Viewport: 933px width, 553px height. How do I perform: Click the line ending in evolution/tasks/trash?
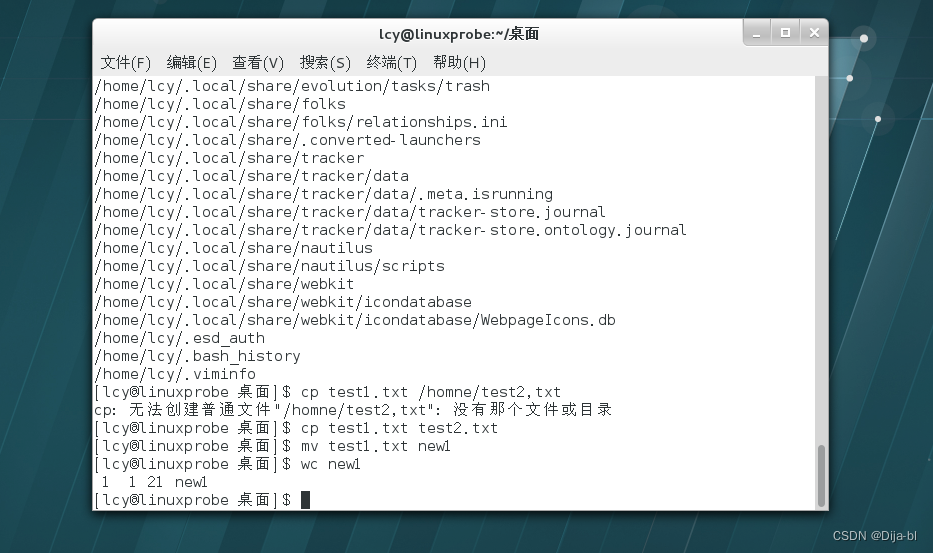pos(292,86)
